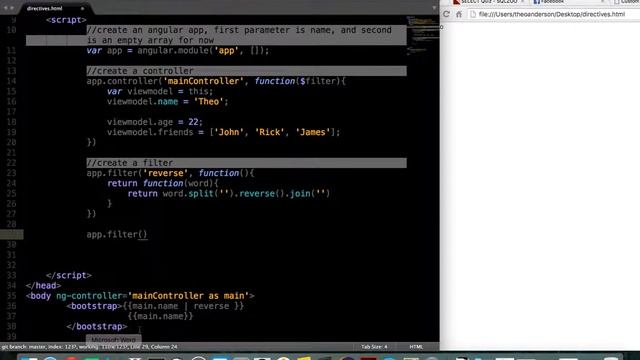Go to previous tab with left arrow
The image size is (640, 360).
pyautogui.click(x=6, y=8)
